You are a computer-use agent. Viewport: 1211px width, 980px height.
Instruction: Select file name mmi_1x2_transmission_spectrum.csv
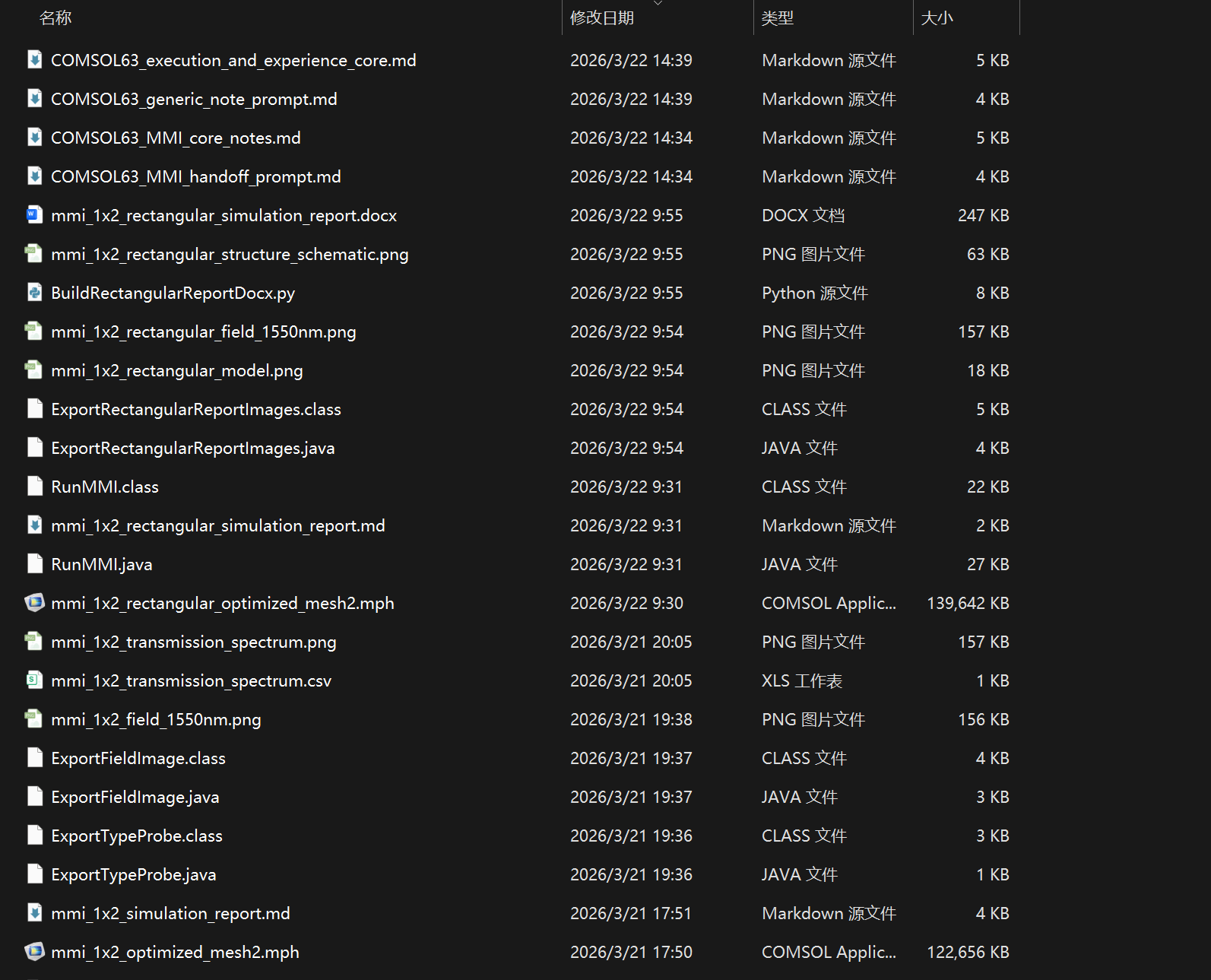[192, 680]
